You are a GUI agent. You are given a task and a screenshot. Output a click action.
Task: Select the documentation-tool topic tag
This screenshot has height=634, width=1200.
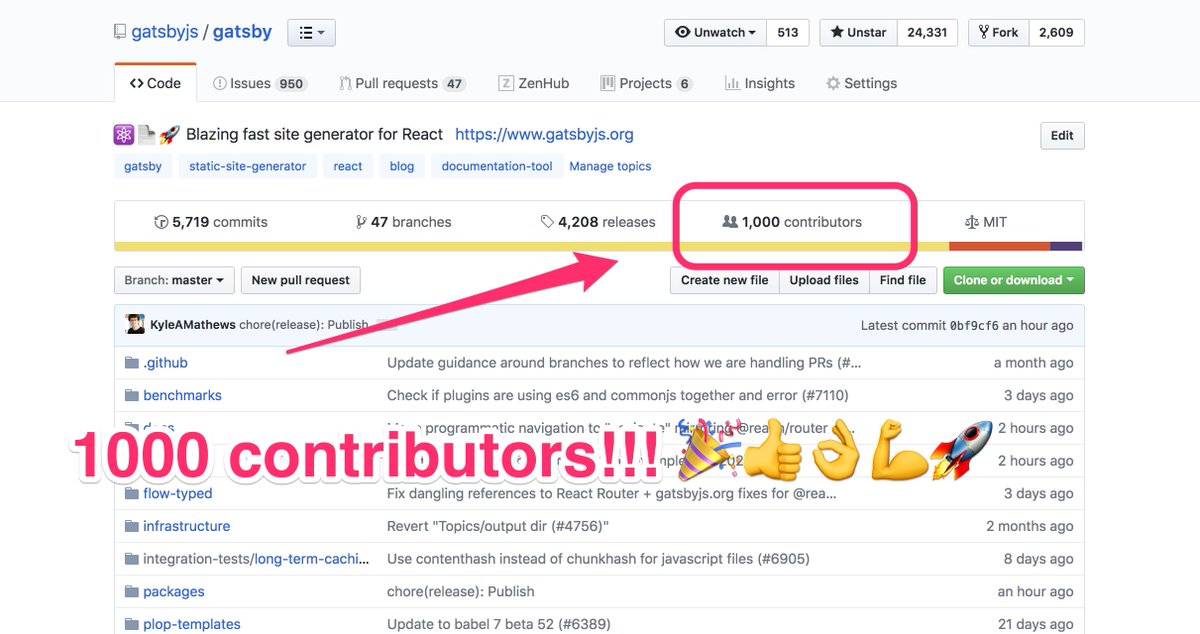click(497, 166)
